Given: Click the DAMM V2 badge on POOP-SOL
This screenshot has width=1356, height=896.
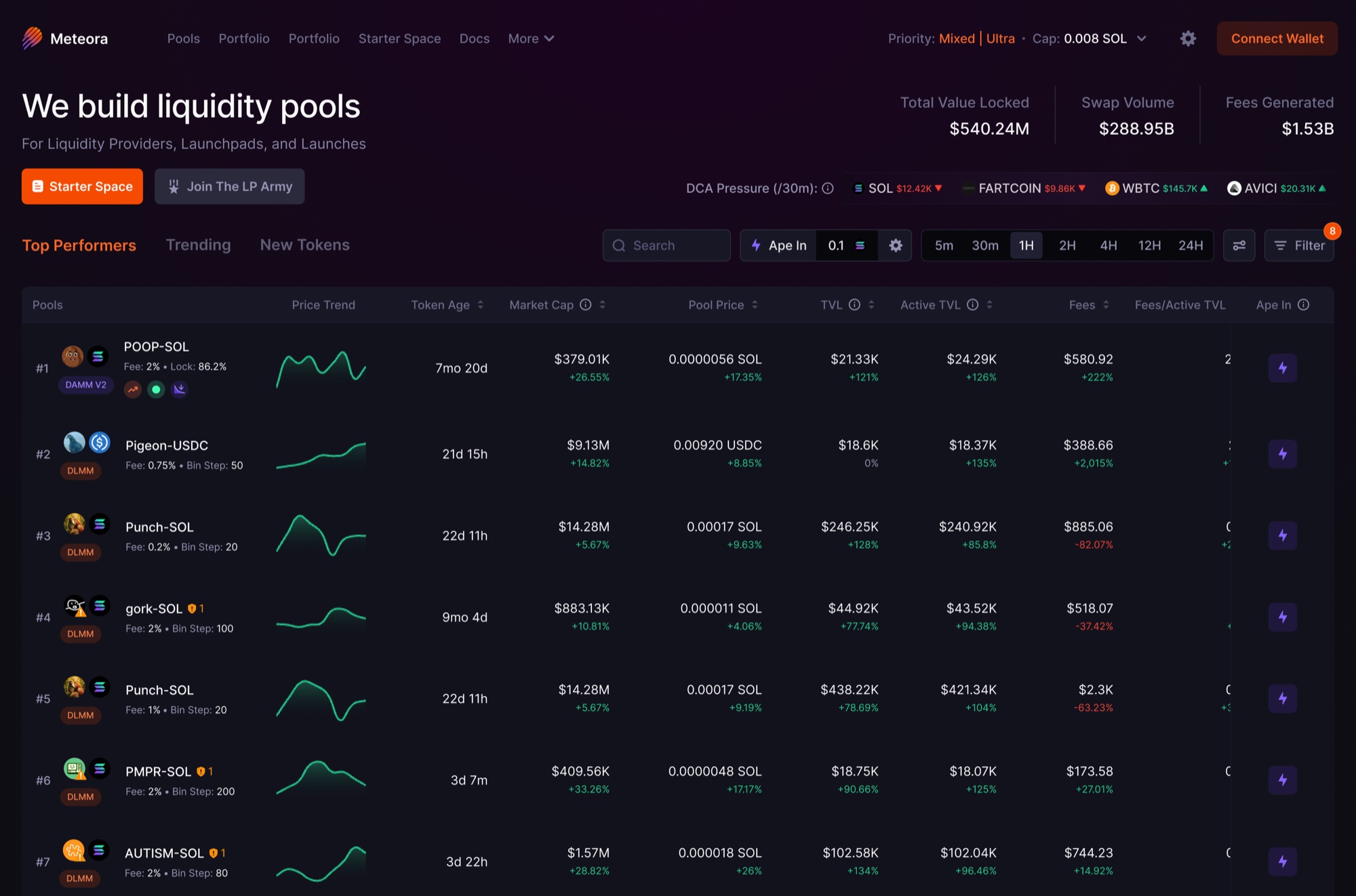Looking at the screenshot, I should (x=85, y=385).
